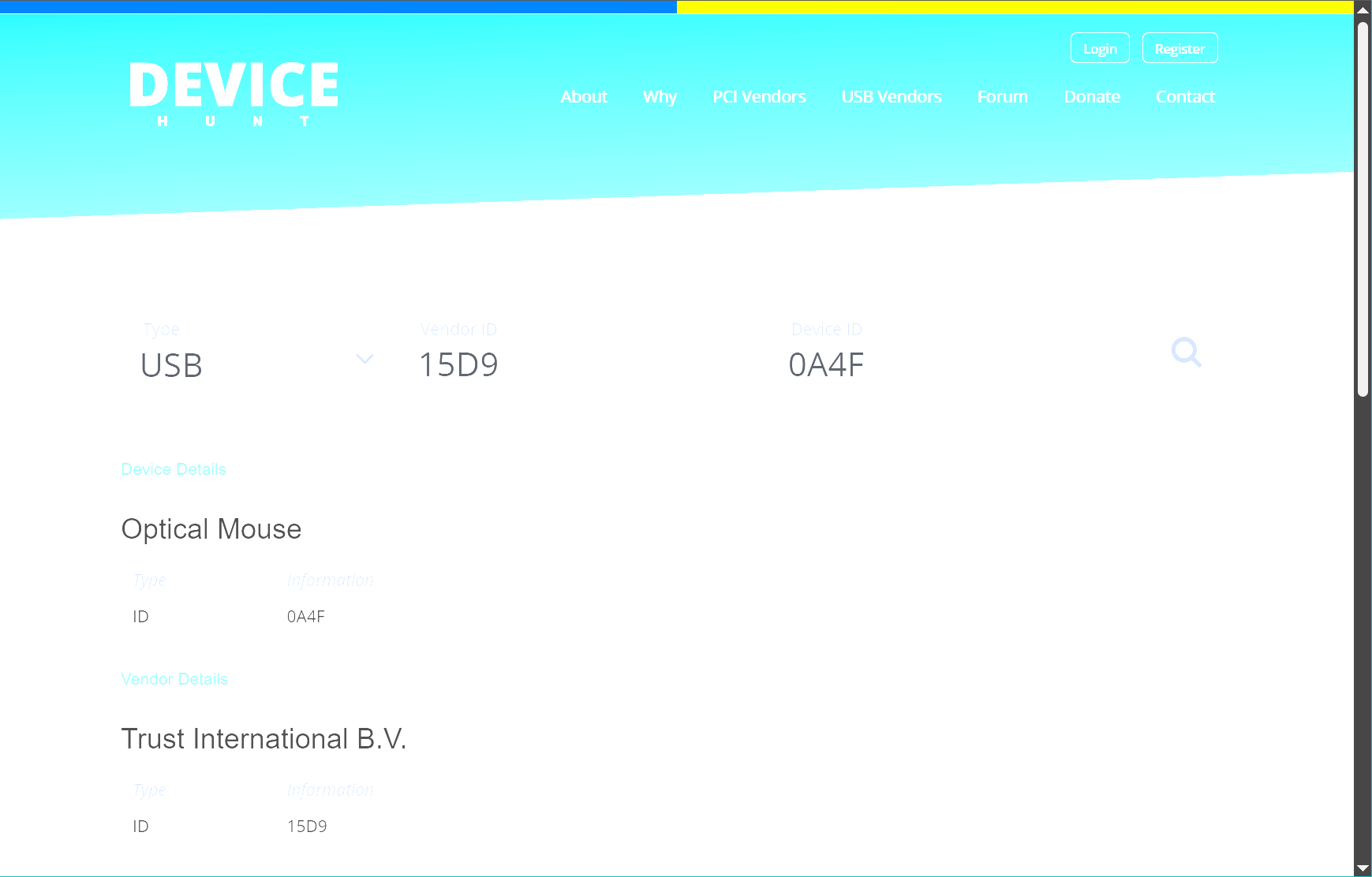Click the Optical Mouse device heading
This screenshot has height=877, width=1372.
point(211,529)
